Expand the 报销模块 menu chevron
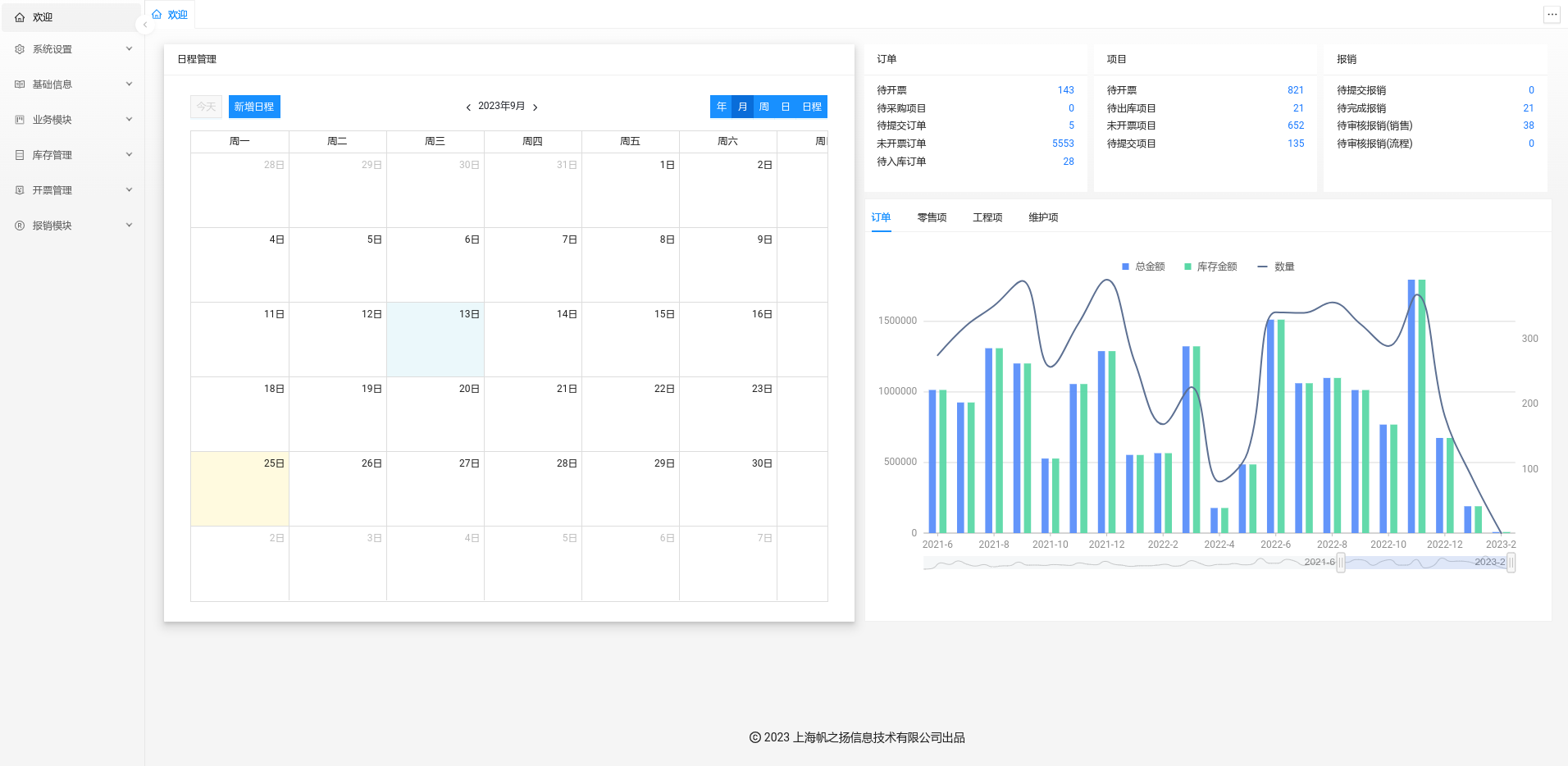 (x=129, y=226)
